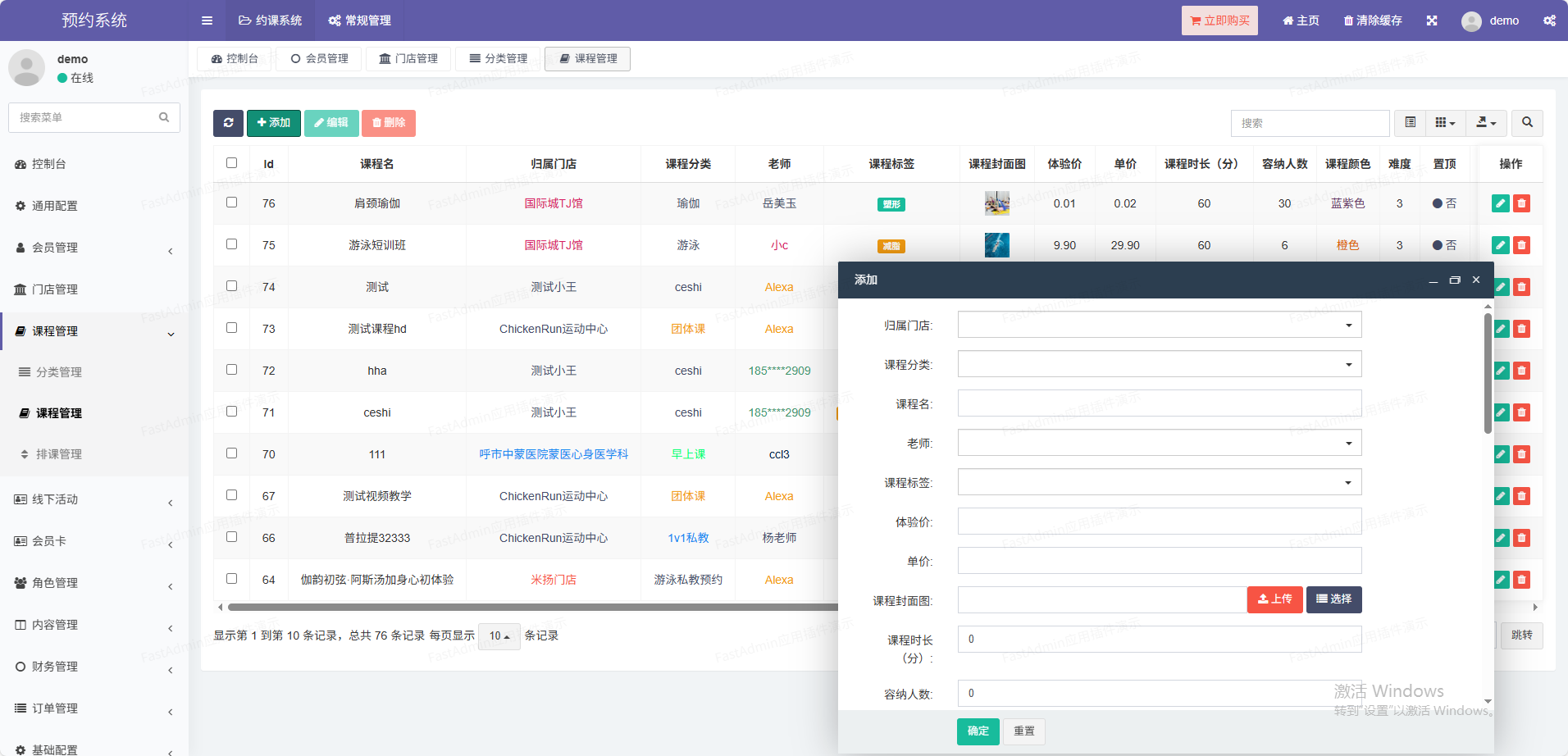Check the checkbox for row 76
The height and width of the screenshot is (756, 1568).
[231, 203]
